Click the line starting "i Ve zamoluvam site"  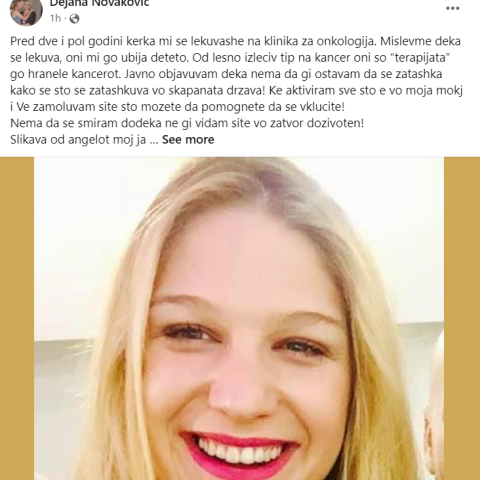click(177, 107)
